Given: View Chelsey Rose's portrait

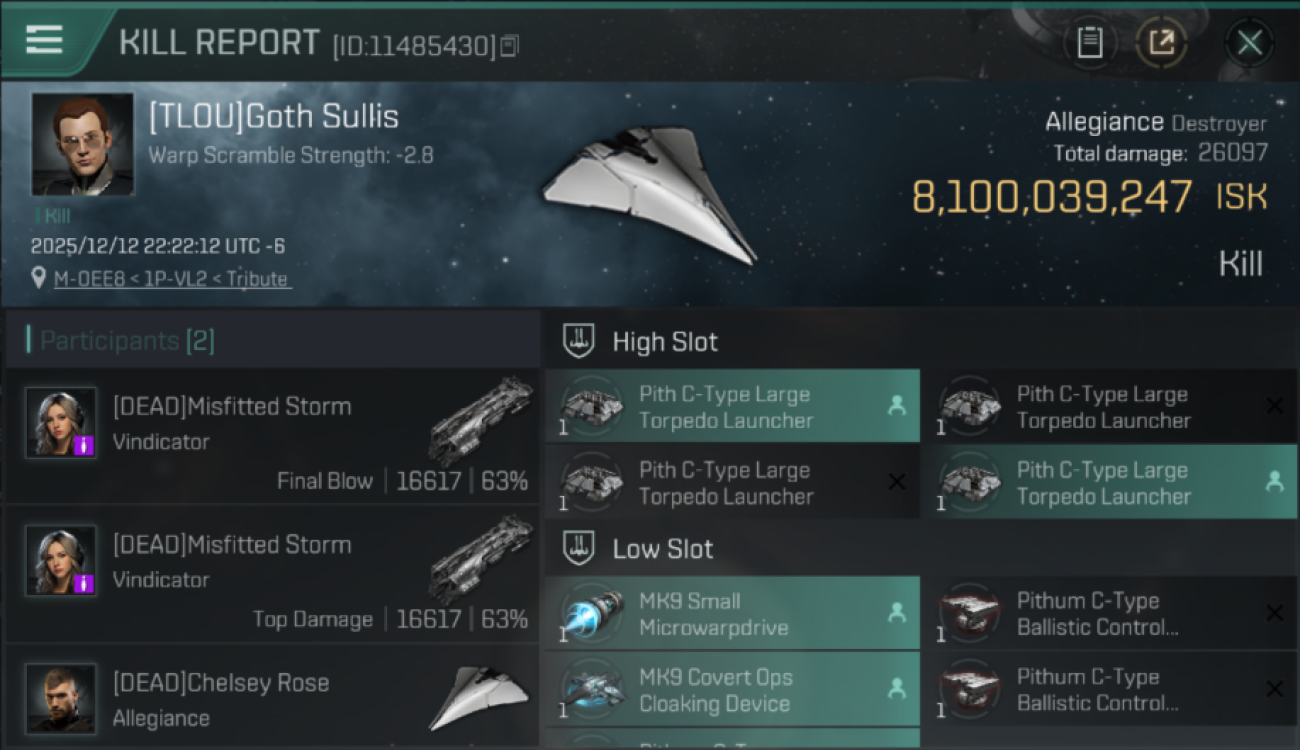Looking at the screenshot, I should click(61, 697).
